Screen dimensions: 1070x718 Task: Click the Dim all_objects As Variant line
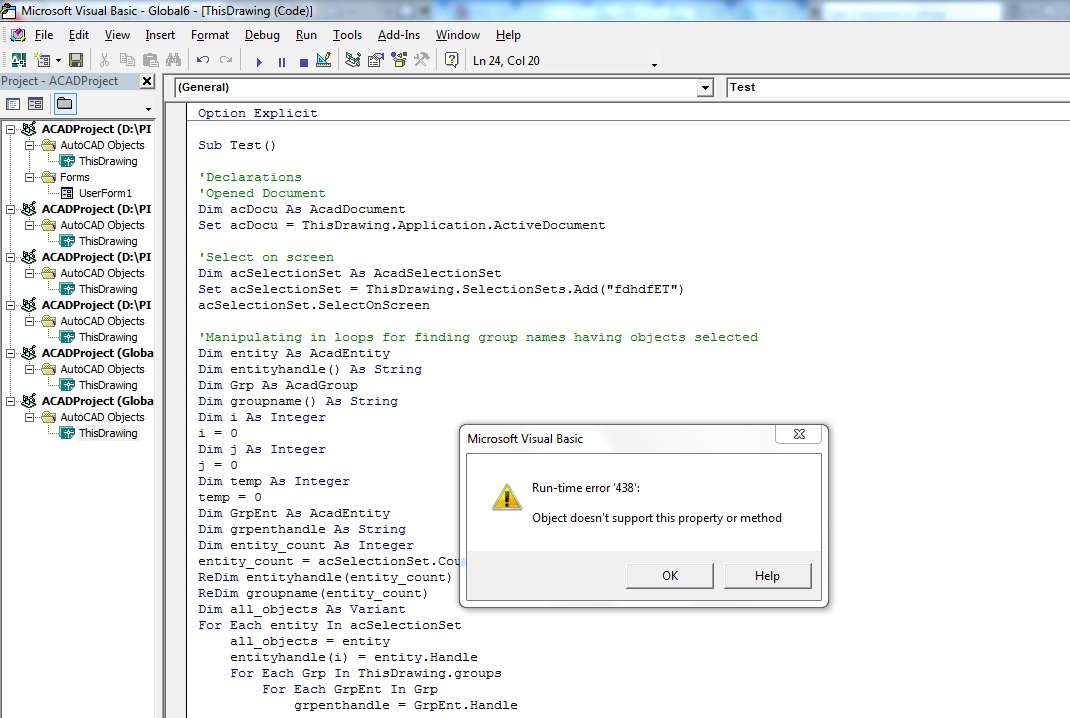(302, 609)
